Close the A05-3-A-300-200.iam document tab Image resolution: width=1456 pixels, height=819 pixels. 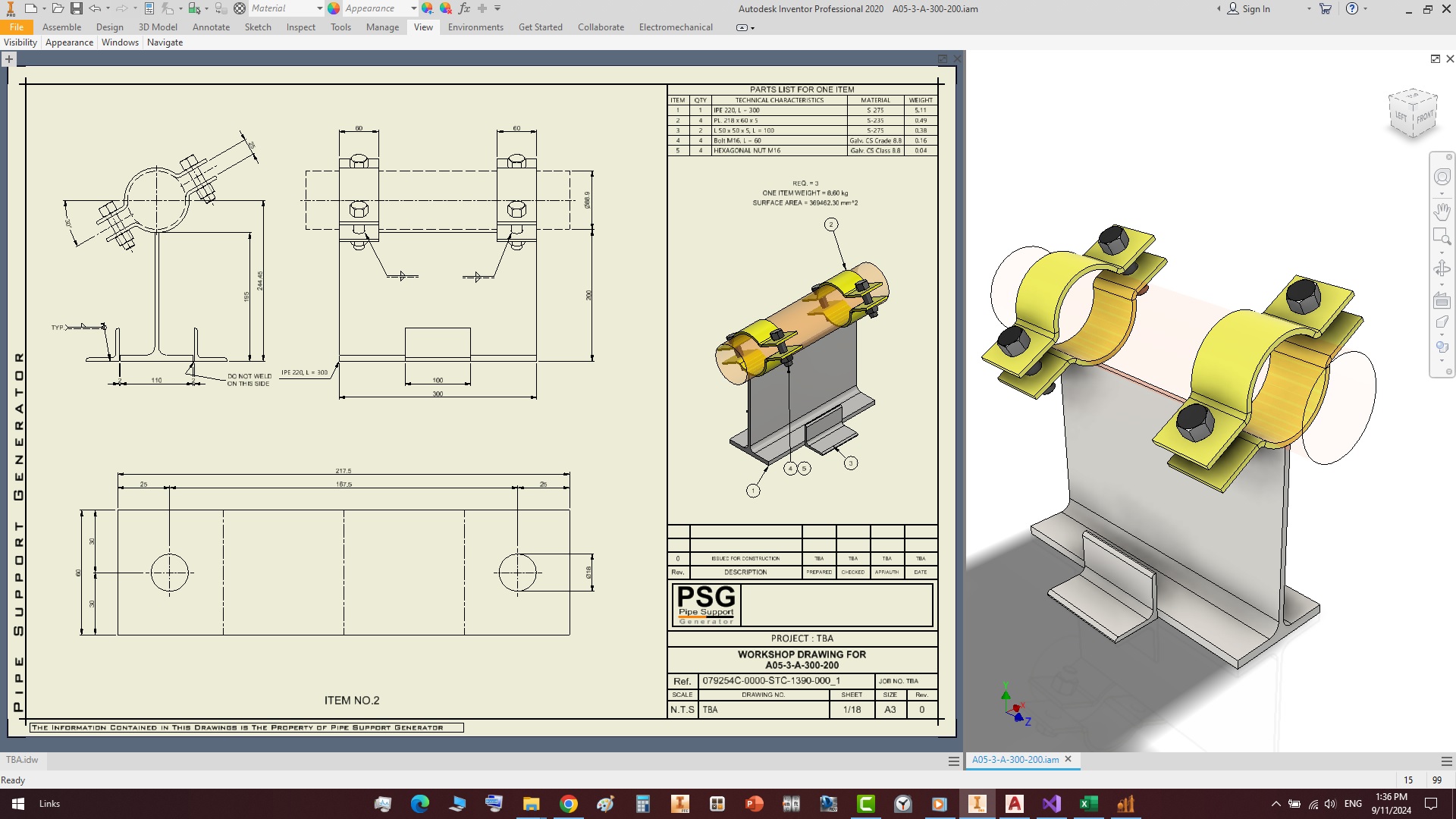[1068, 759]
